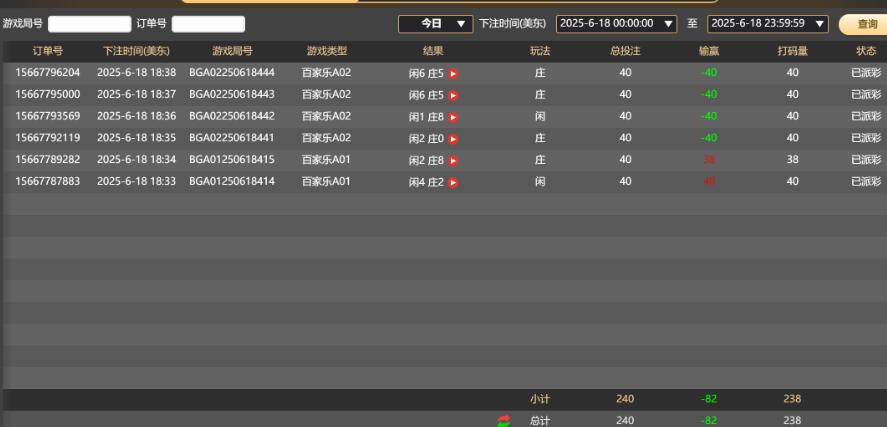This screenshot has height=427, width=887.
Task: Click the 总投注 column header
Action: tap(625, 51)
